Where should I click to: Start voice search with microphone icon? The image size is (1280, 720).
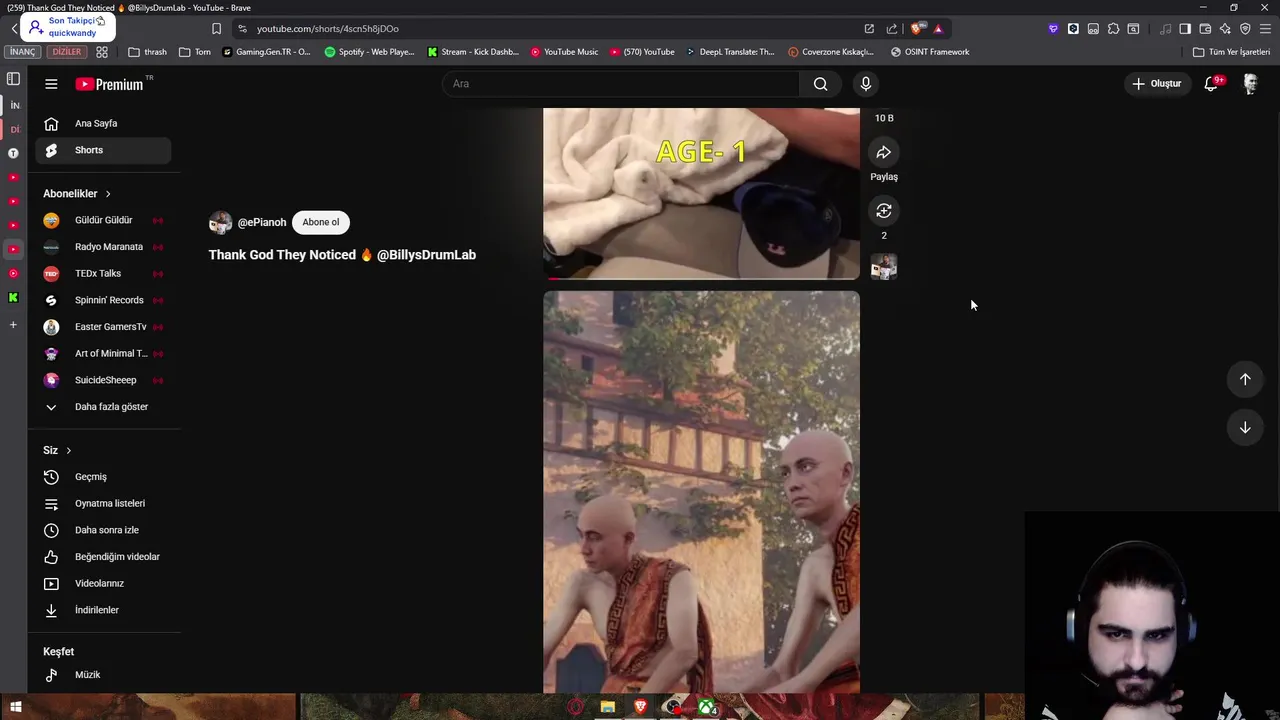click(x=866, y=84)
